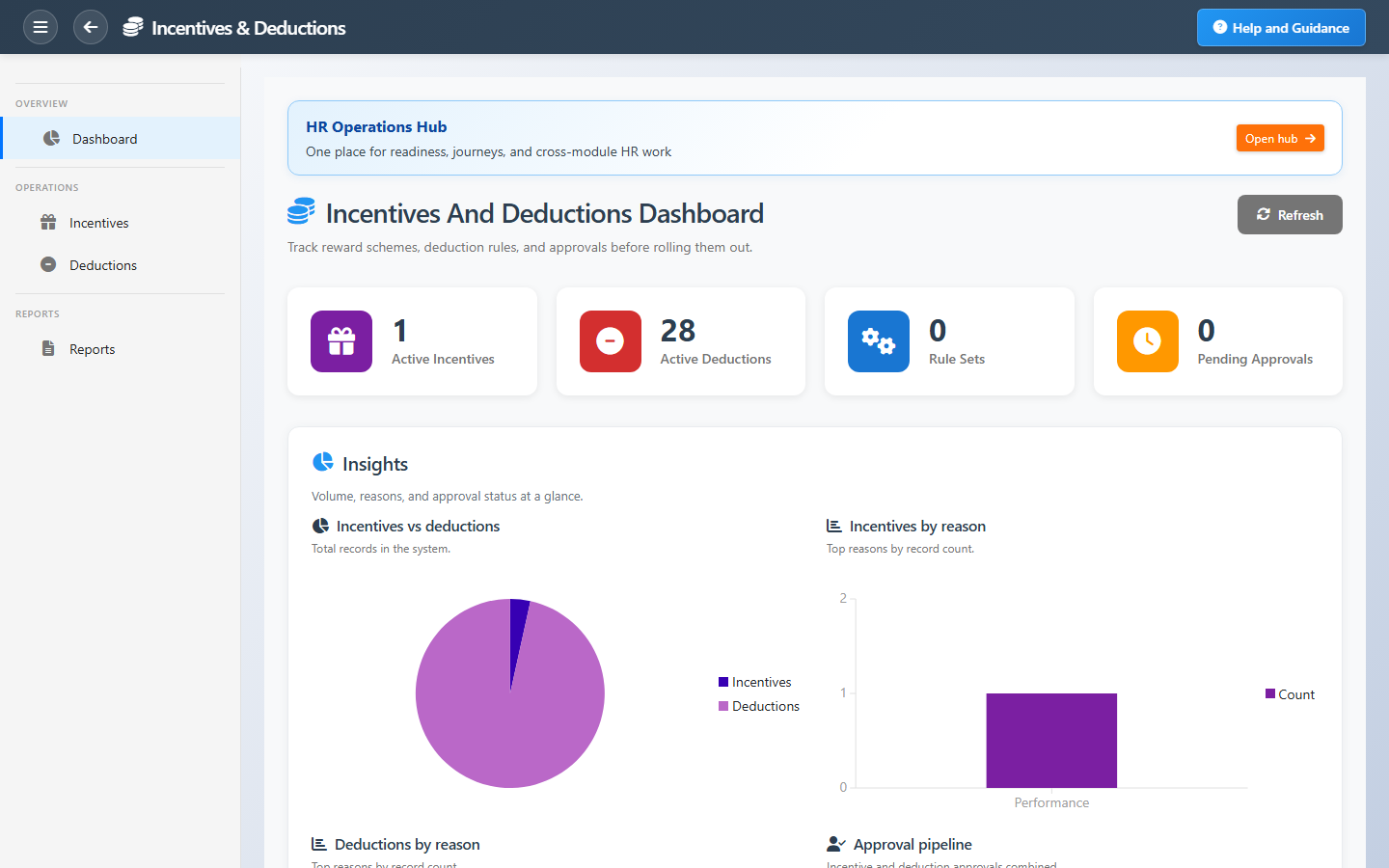The width and height of the screenshot is (1389, 868).
Task: Click the 28 Active Deductions count
Action: [x=678, y=331]
